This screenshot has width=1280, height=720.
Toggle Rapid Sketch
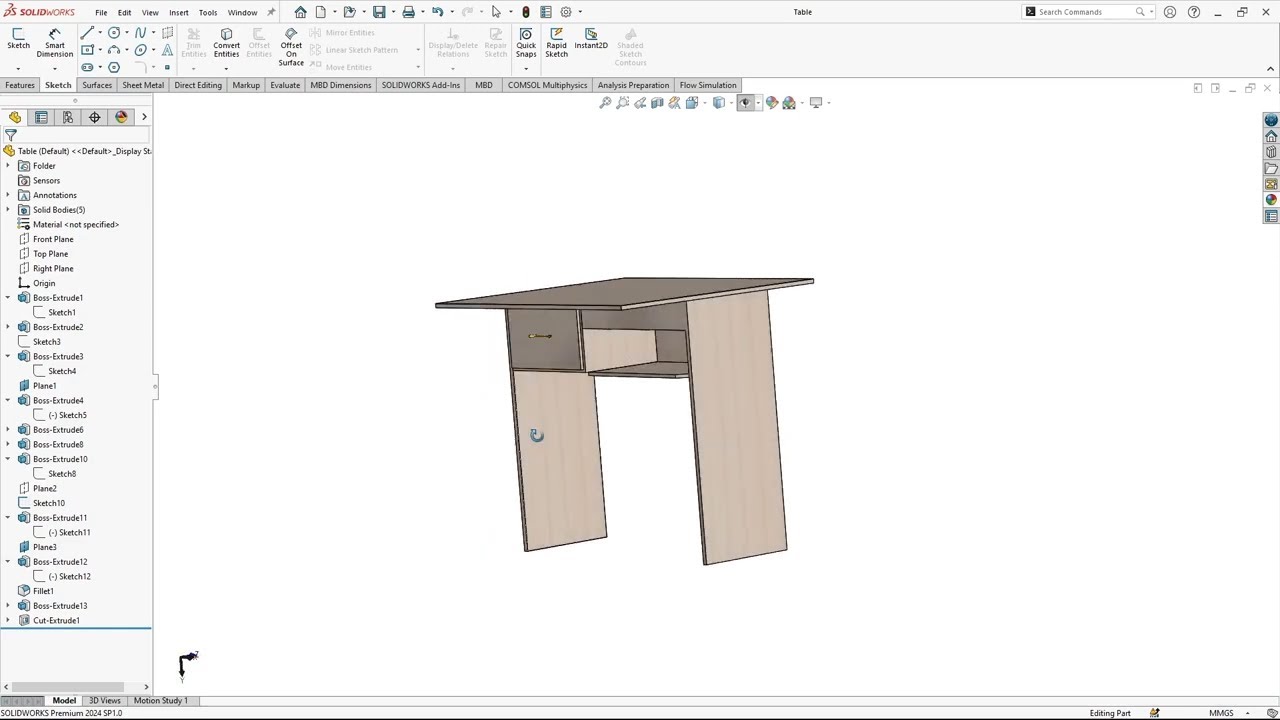[557, 43]
